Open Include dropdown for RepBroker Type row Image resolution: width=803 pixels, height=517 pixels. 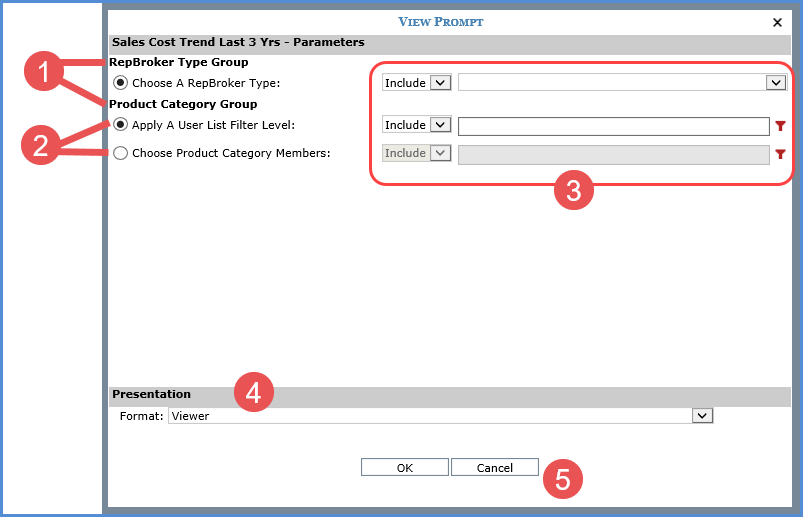(x=417, y=83)
